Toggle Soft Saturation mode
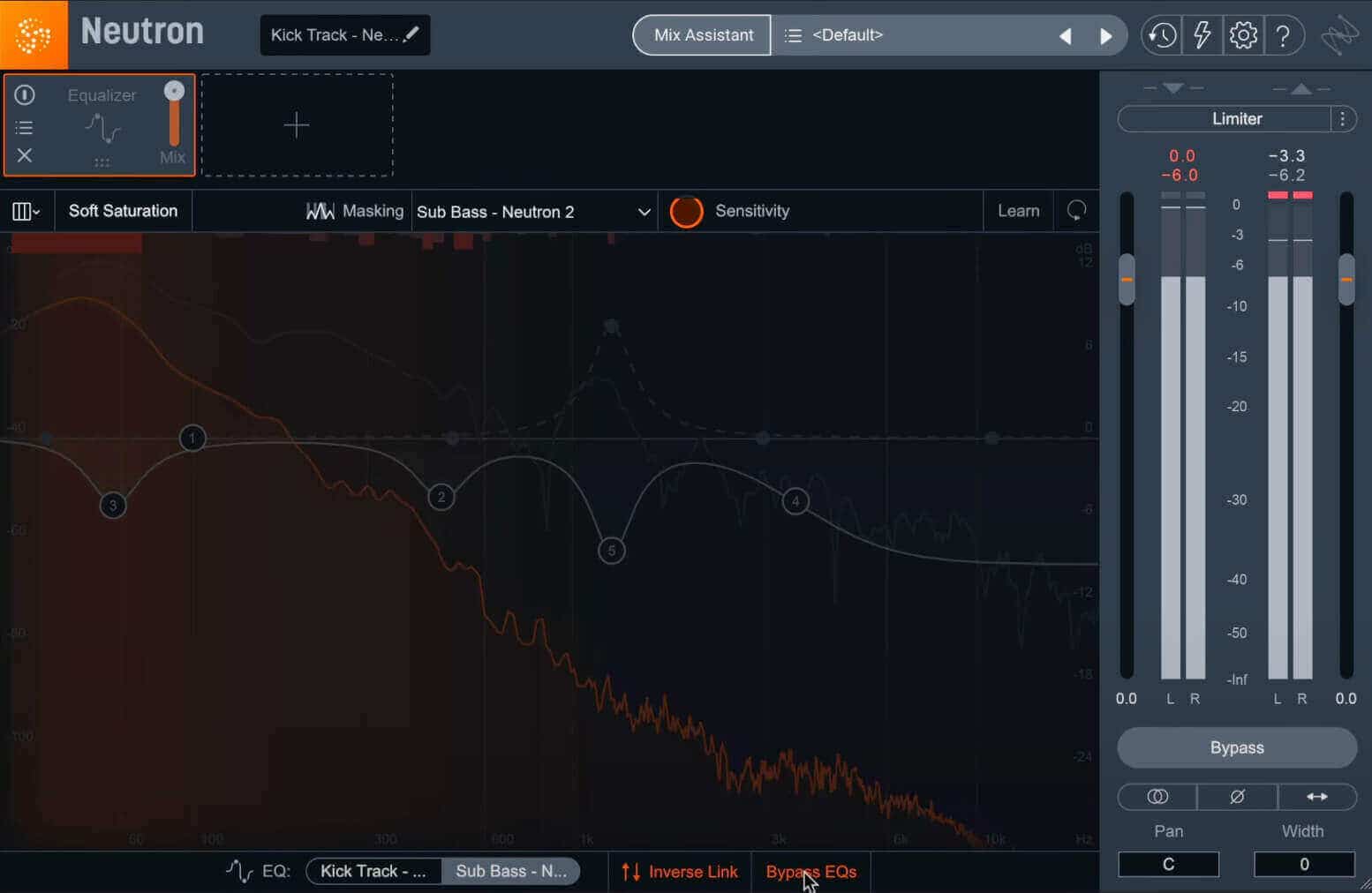This screenshot has height=893, width=1372. coord(123,211)
